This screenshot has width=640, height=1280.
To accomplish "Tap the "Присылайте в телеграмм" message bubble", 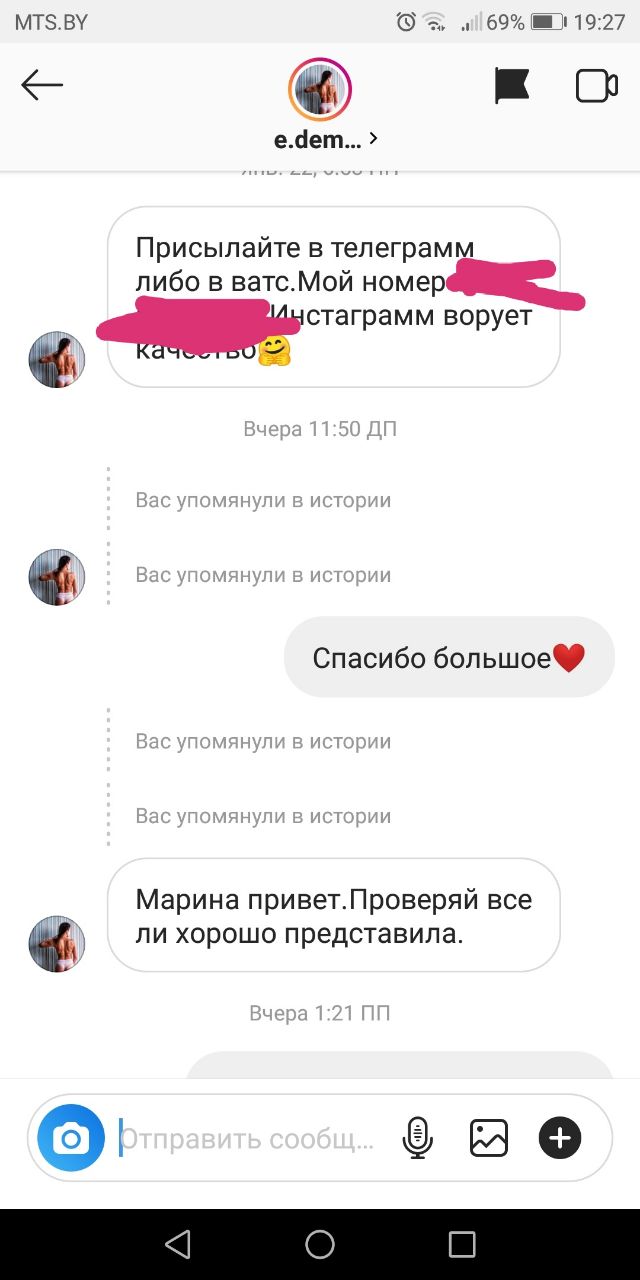I will point(333,297).
